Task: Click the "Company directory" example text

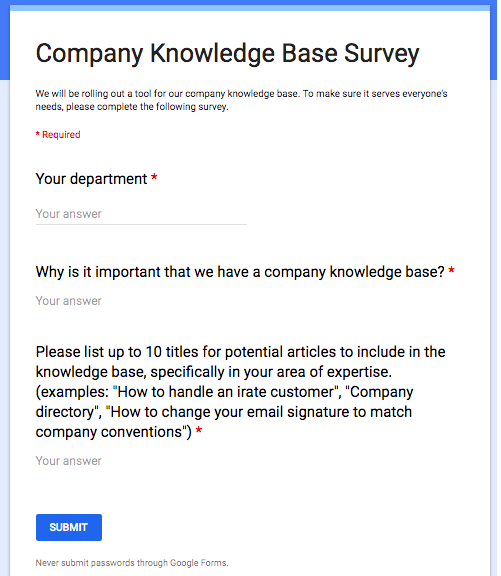Action: pyautogui.click(x=224, y=402)
